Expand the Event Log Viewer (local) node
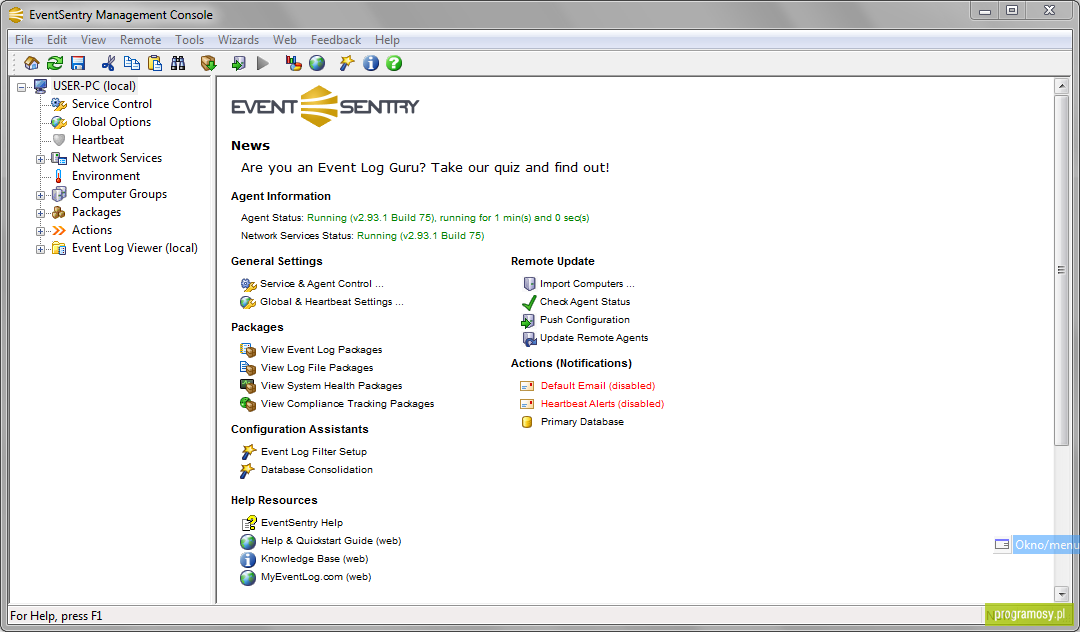 click(40, 249)
